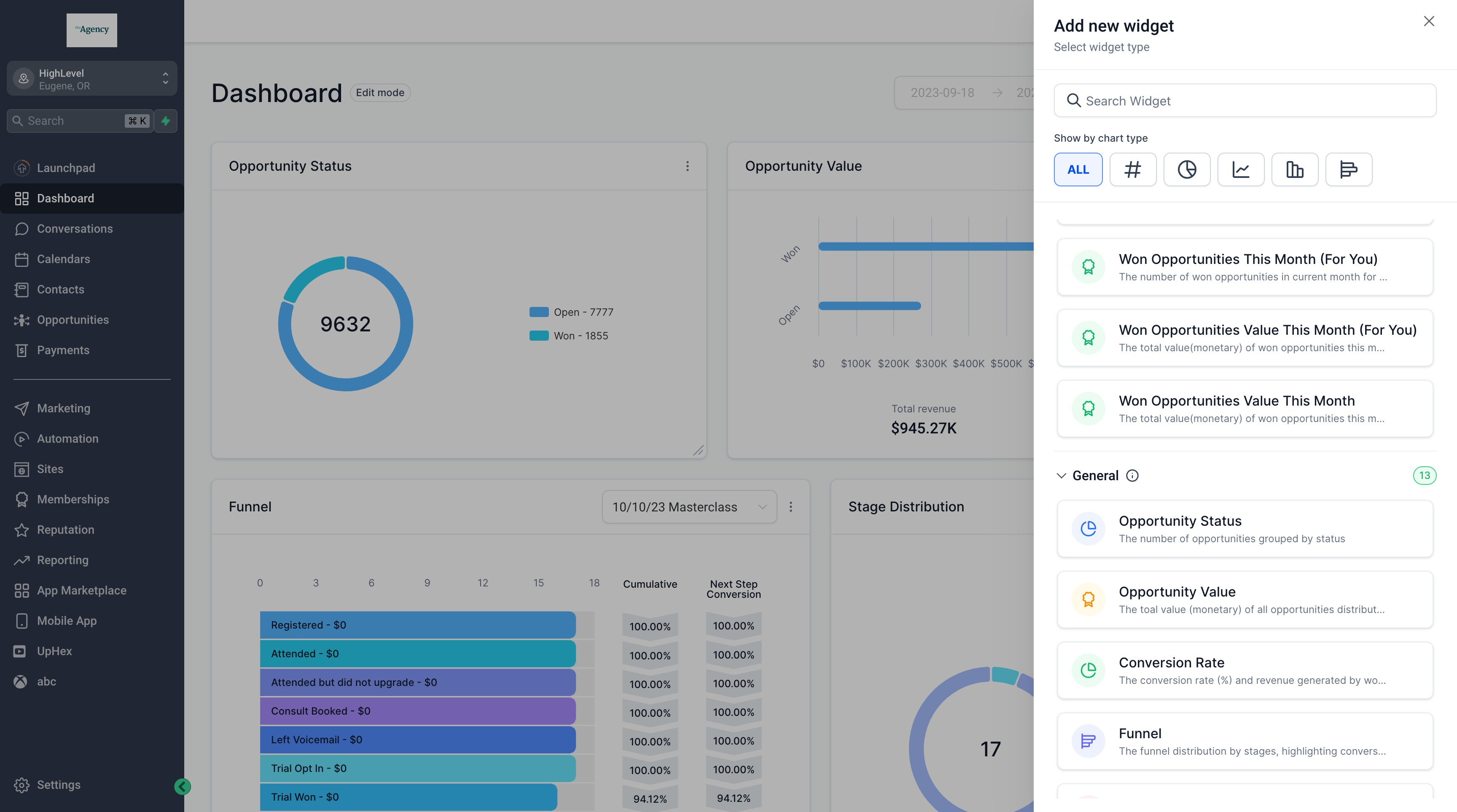1457x812 pixels.
Task: Enter Edit mode on the dashboard
Action: pos(379,92)
